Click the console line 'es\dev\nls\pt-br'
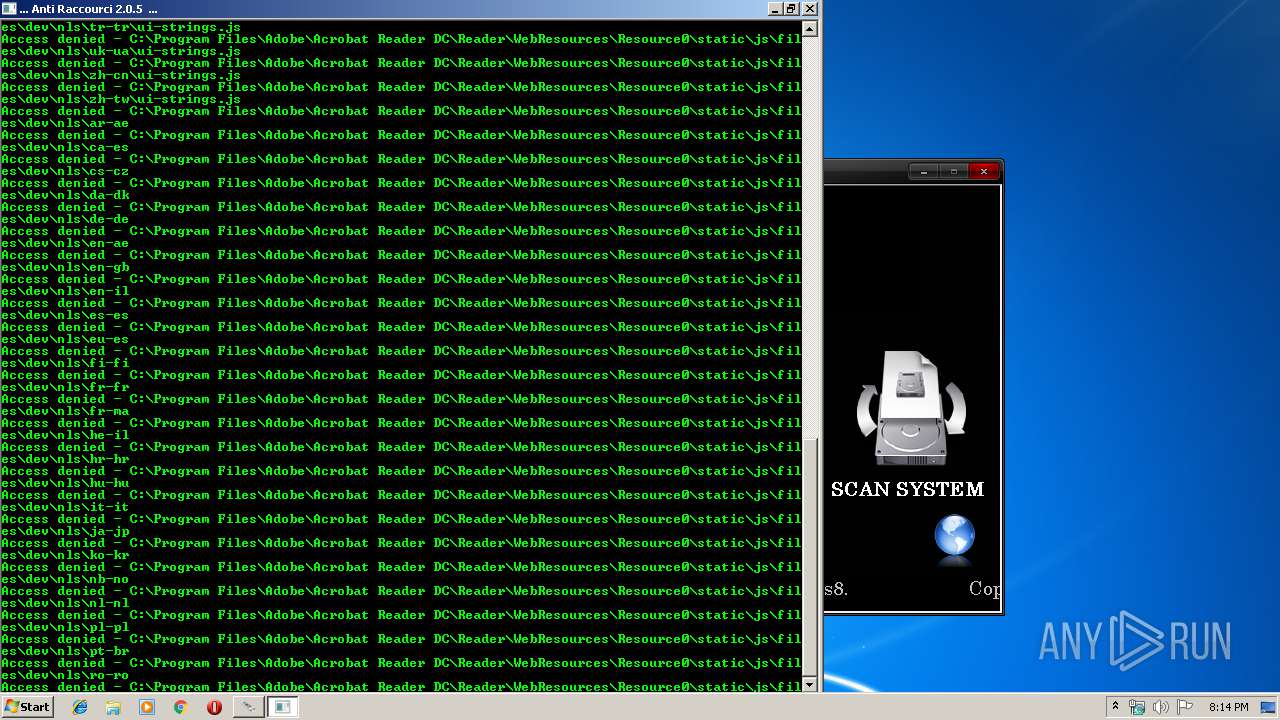This screenshot has height=720, width=1280. pyautogui.click(x=65, y=651)
